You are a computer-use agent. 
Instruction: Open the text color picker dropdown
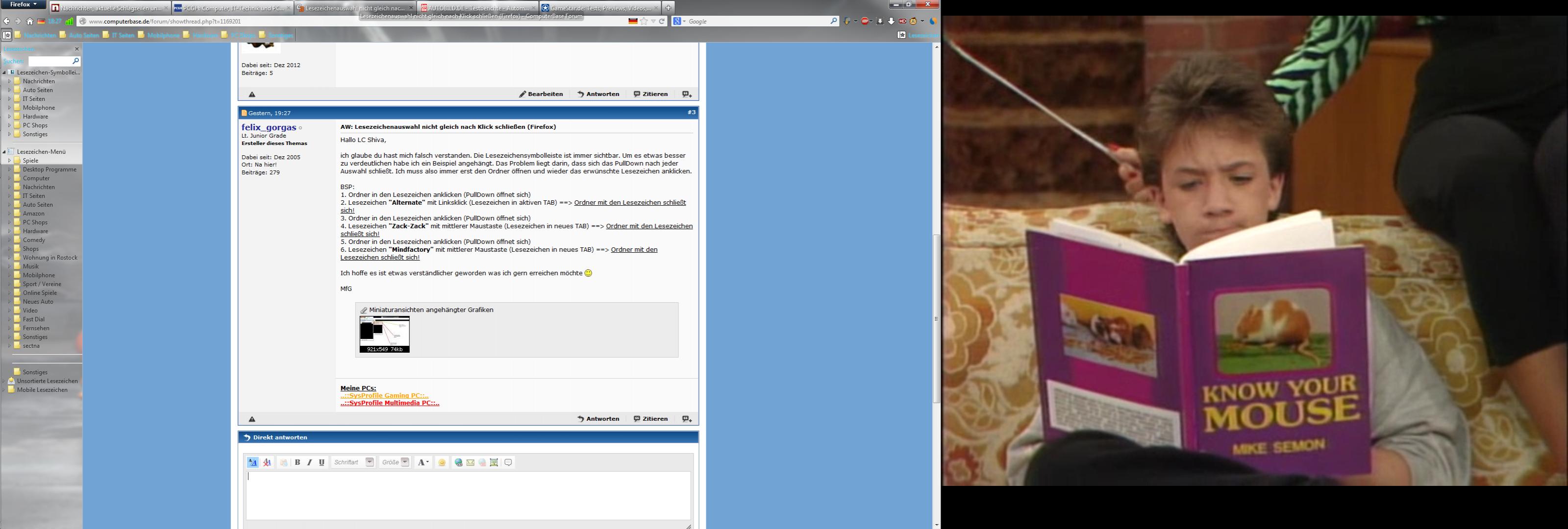423,462
